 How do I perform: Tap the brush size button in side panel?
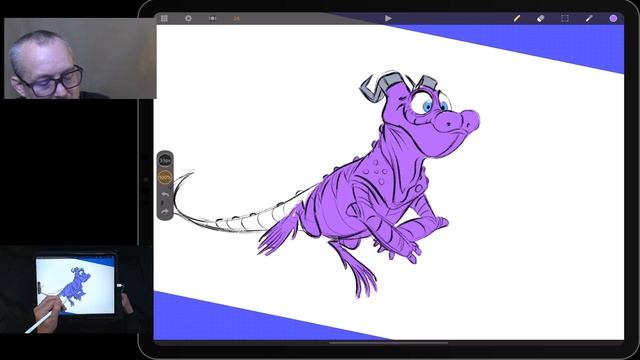coord(165,161)
